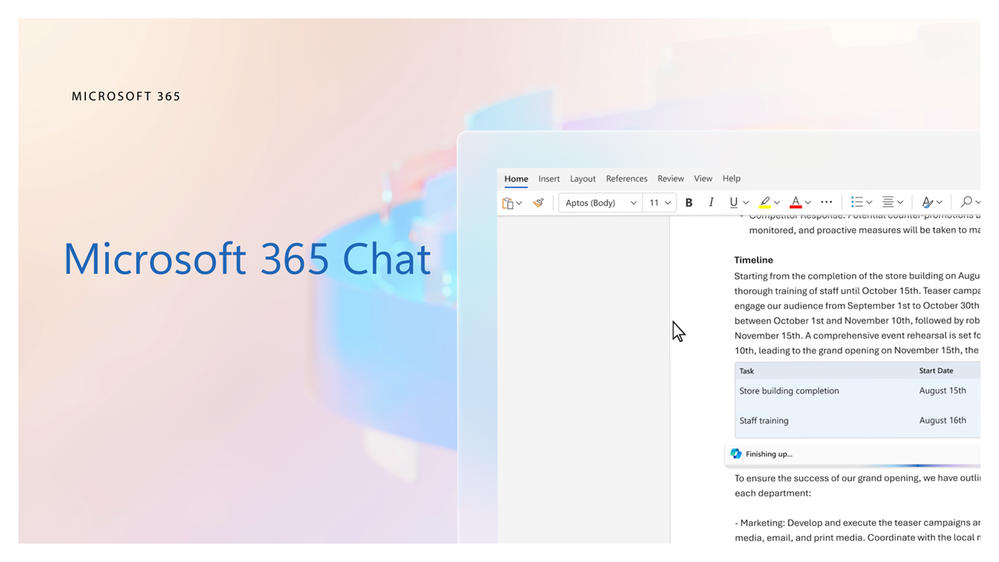This screenshot has width=999, height=562.
Task: Click the line 'each department:'
Action: 773,493
